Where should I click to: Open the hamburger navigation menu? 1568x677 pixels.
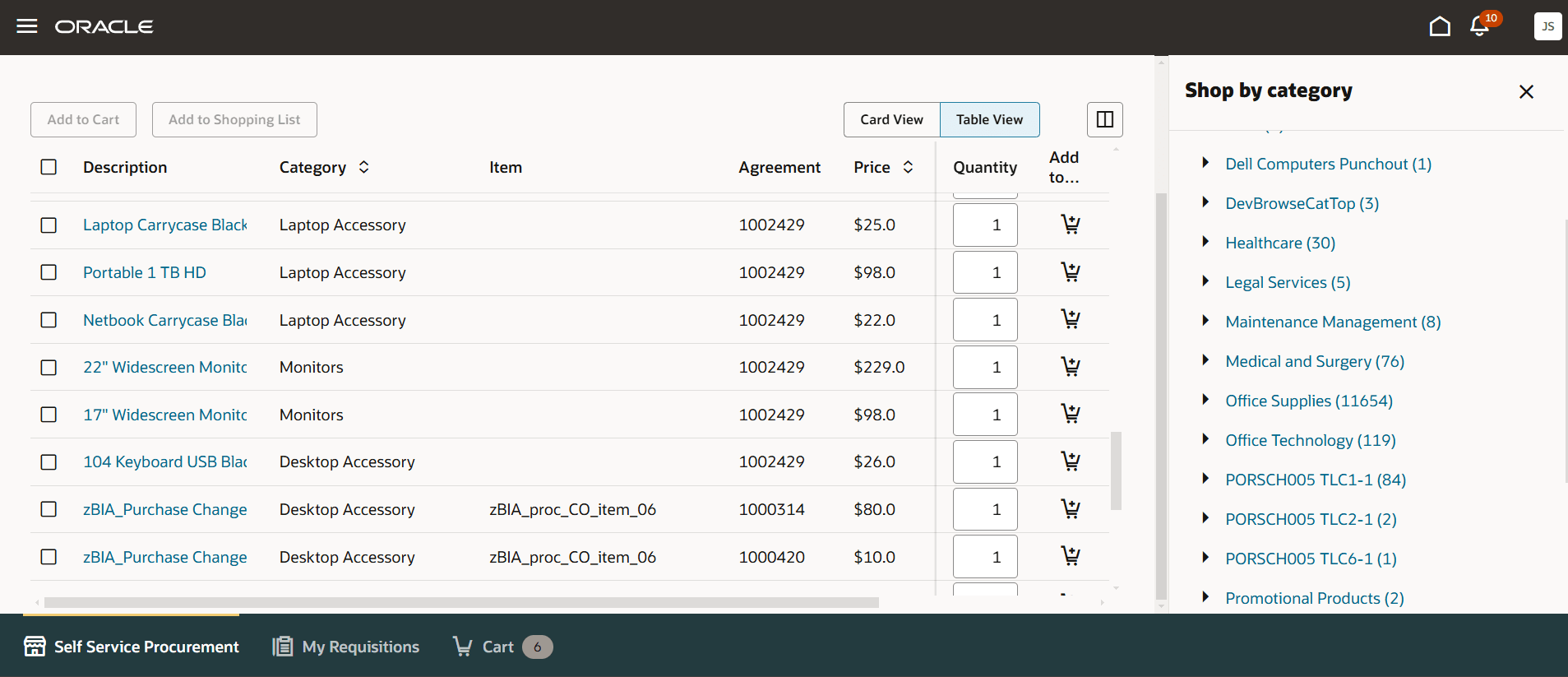tap(27, 26)
